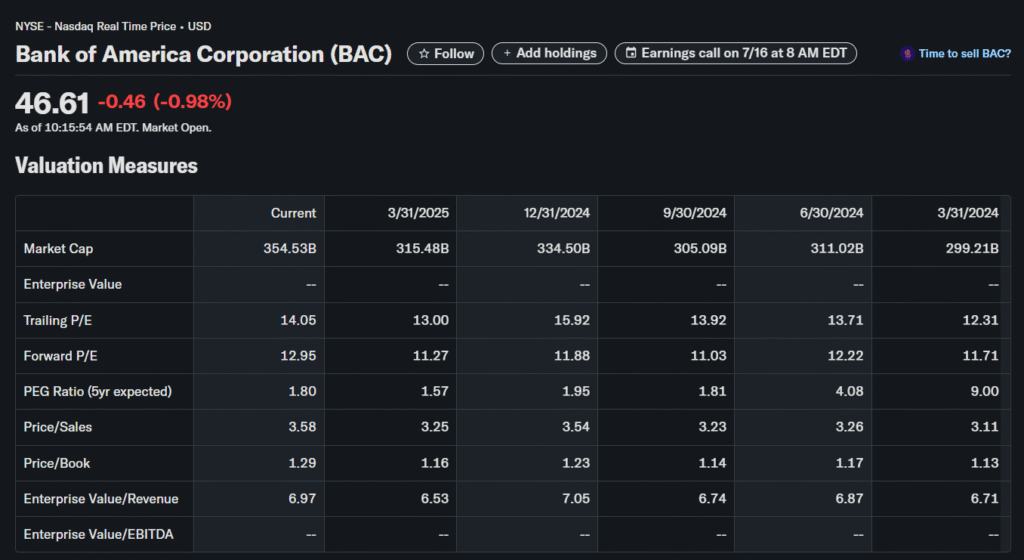Click the Earnings call on 7/16 text
Viewport: 1024px width, 560px height.
click(744, 53)
